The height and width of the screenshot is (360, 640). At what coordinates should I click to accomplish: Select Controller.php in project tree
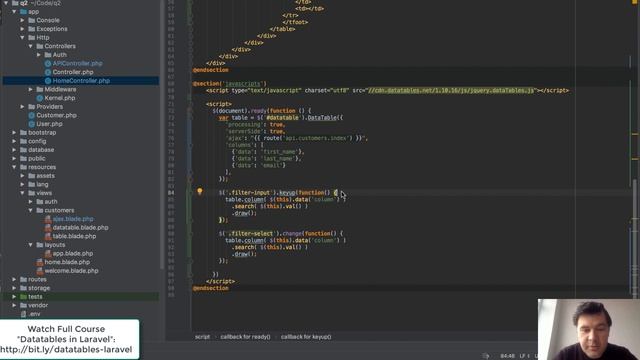point(73,72)
